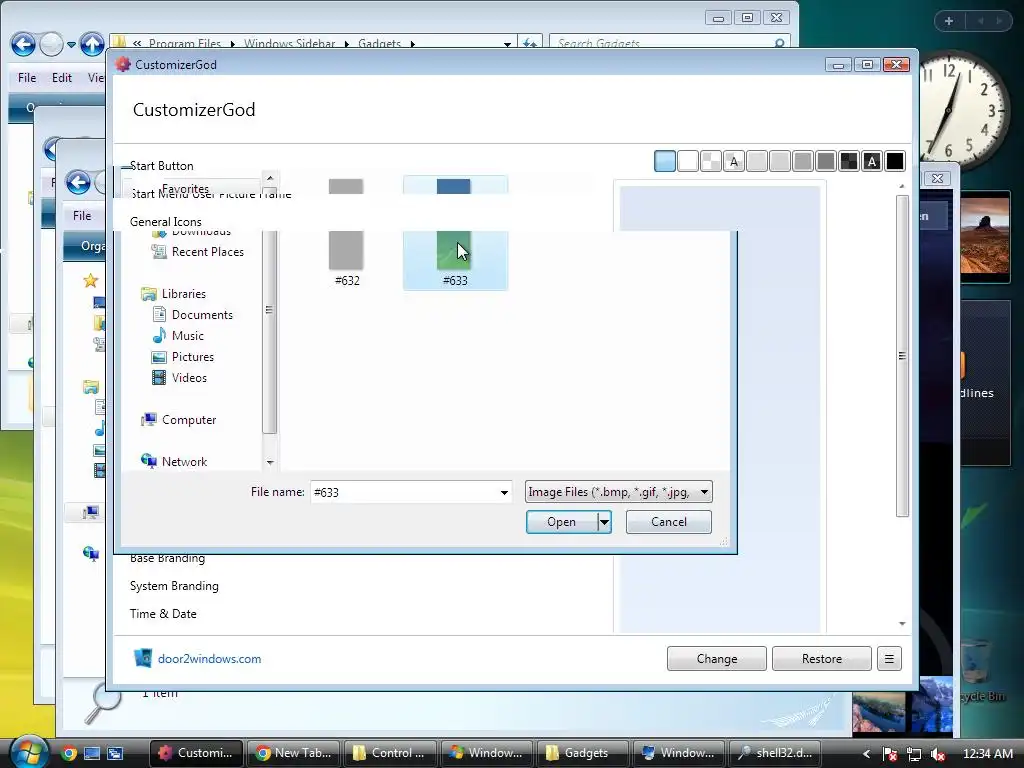The width and height of the screenshot is (1024, 768).
Task: Open Recent Places in the file dialog
Action: pyautogui.click(x=207, y=252)
